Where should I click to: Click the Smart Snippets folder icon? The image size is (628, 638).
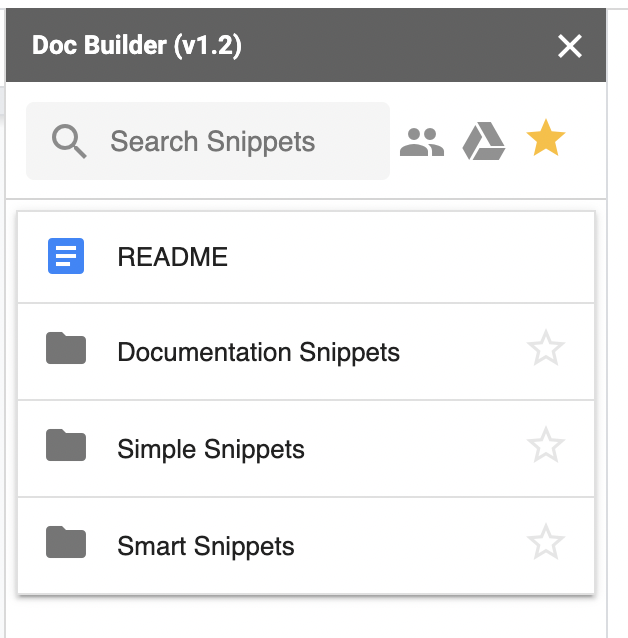pyautogui.click(x=66, y=542)
